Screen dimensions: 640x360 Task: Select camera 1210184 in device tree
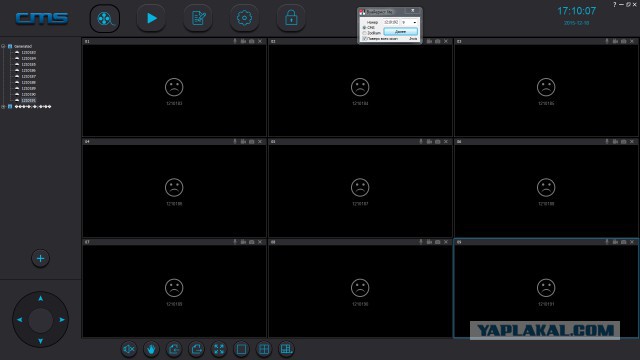tap(28, 58)
